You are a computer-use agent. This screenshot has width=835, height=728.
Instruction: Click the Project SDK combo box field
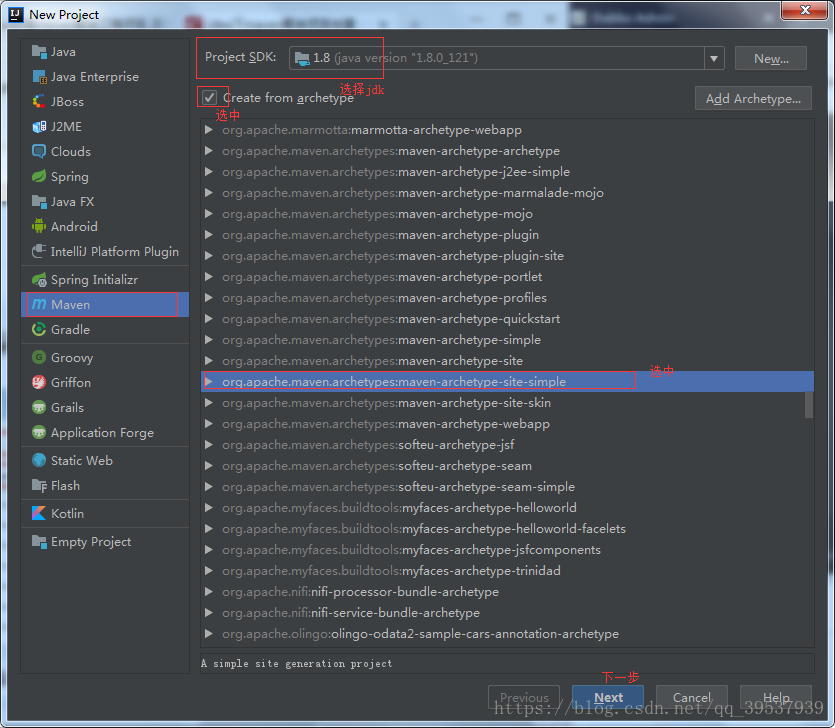click(506, 58)
